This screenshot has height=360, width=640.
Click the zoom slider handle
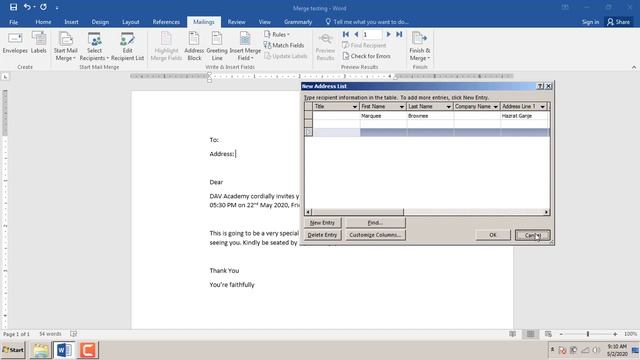(x=588, y=334)
